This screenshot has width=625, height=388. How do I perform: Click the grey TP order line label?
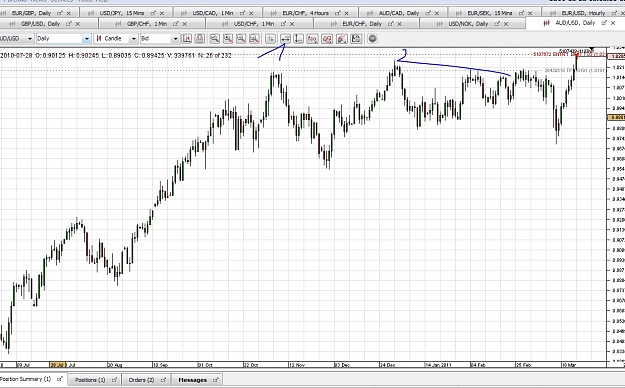coord(574,71)
